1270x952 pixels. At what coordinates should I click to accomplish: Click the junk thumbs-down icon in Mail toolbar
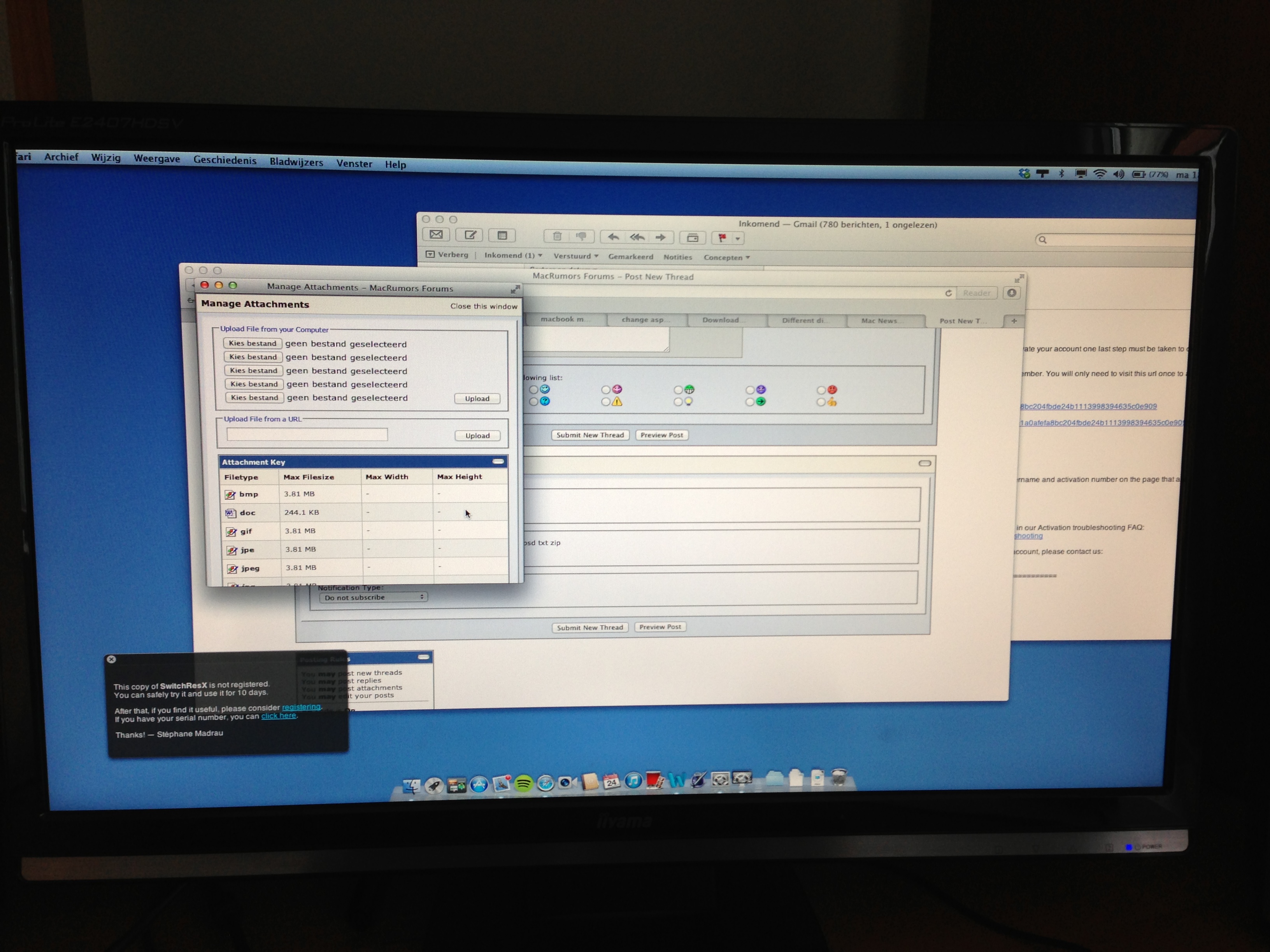[x=582, y=236]
